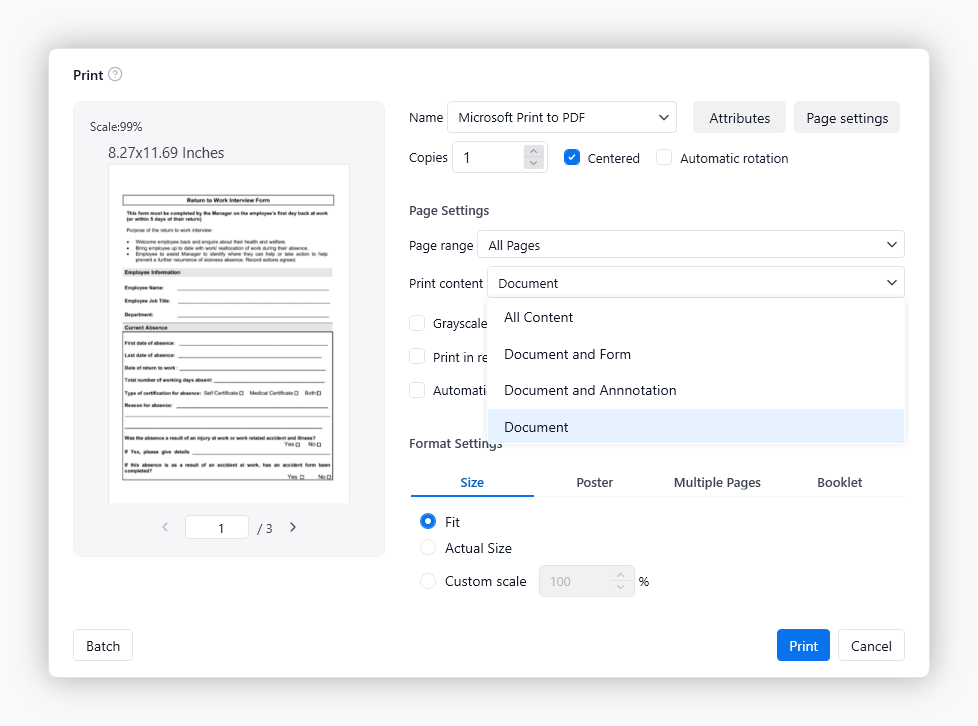Go to next preview page with right chevron
The image size is (978, 726).
(x=292, y=526)
